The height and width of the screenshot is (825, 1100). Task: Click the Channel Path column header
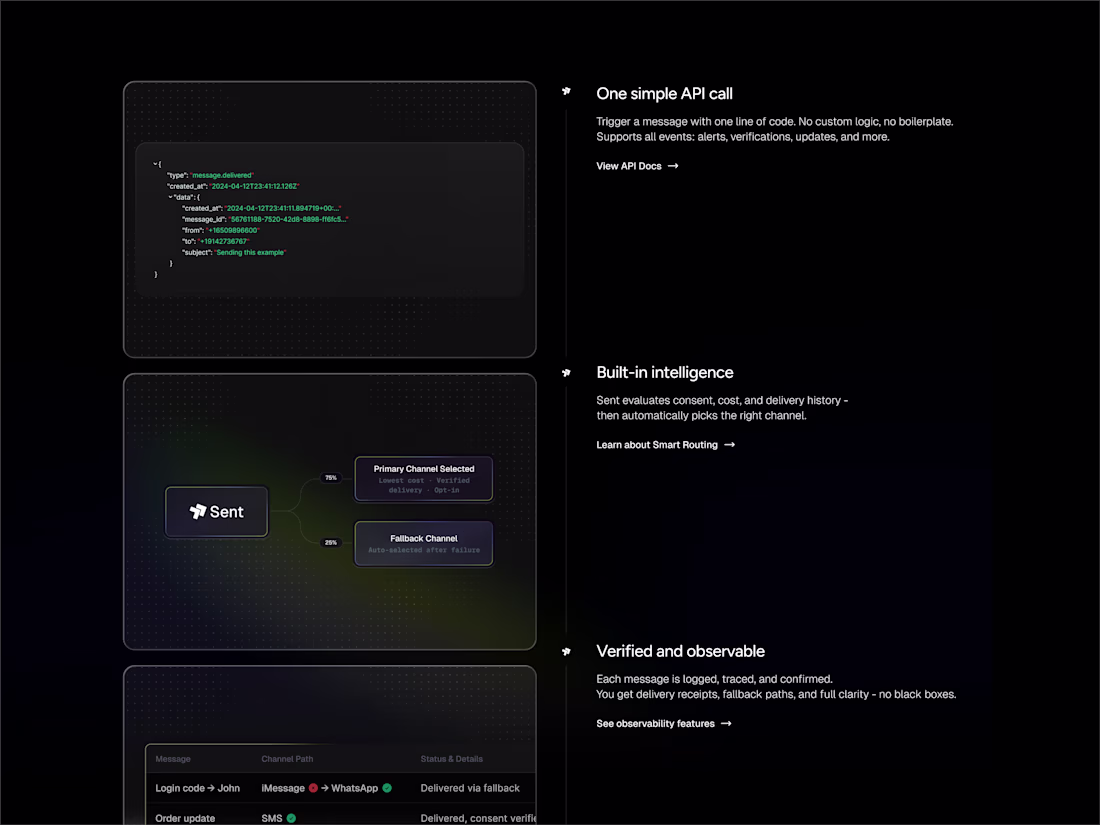(x=287, y=759)
